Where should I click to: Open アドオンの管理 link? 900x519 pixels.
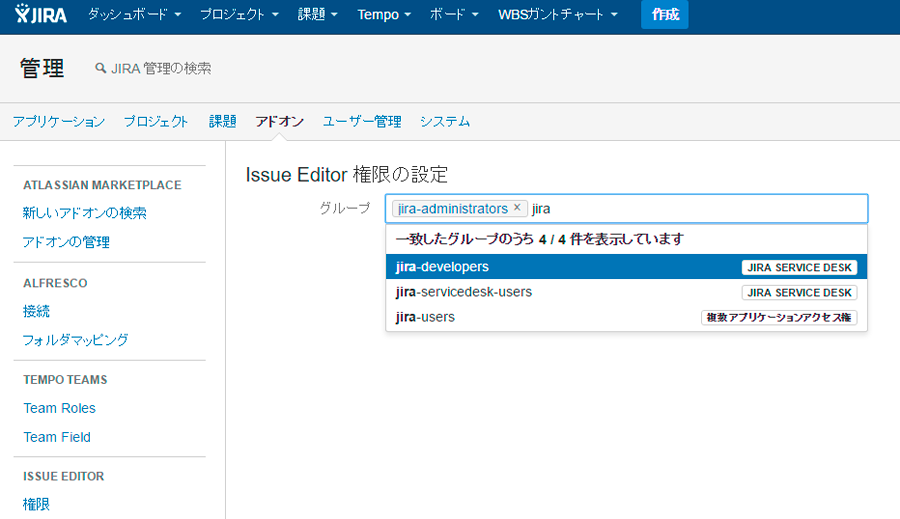[66, 242]
